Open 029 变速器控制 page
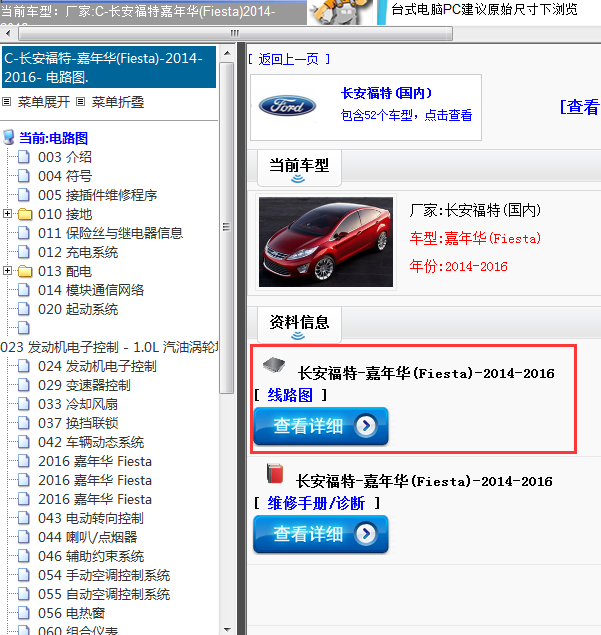The height and width of the screenshot is (635, 601). [x=84, y=385]
